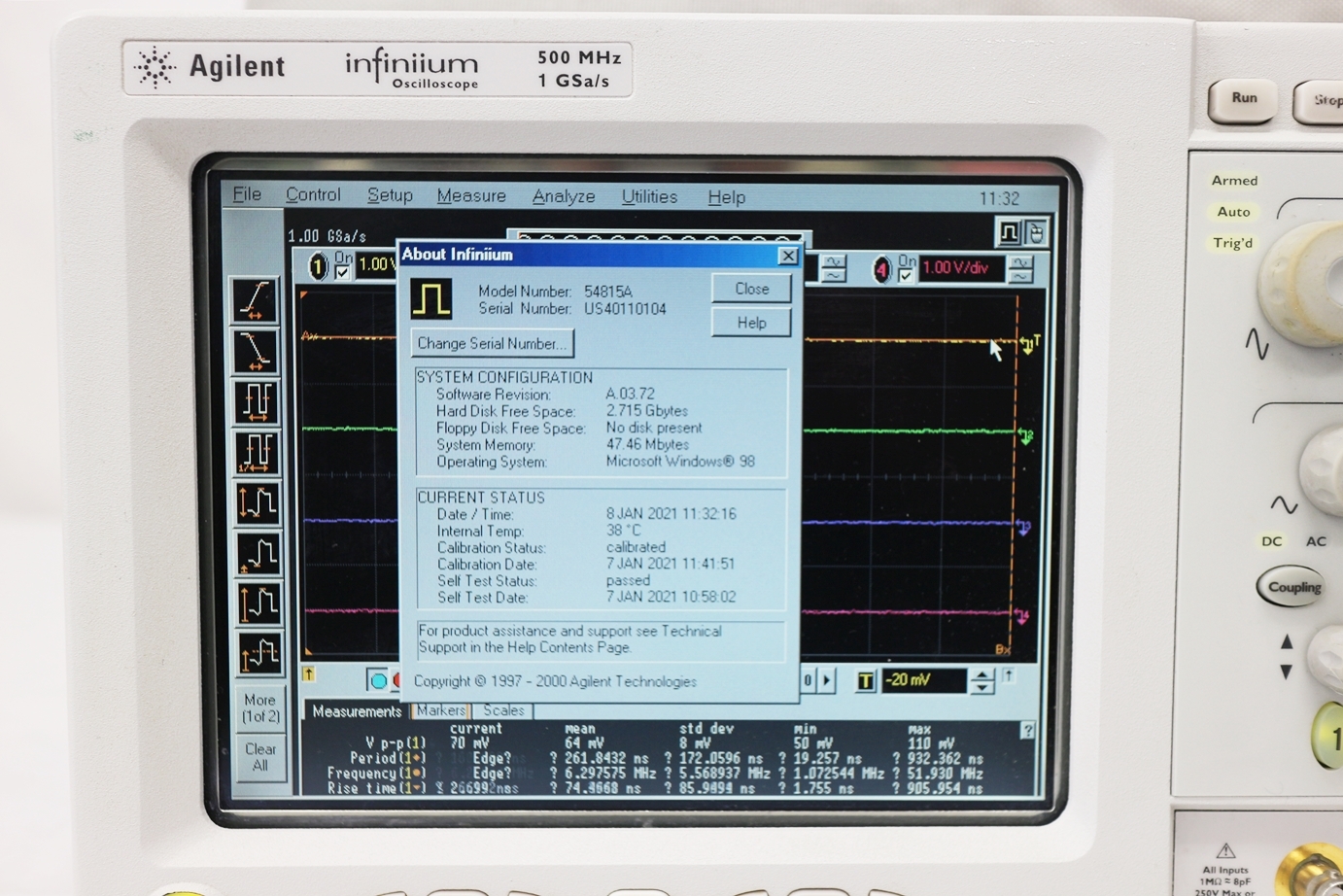Open the Measure menu
Screen dimensions: 1343x896
471,196
